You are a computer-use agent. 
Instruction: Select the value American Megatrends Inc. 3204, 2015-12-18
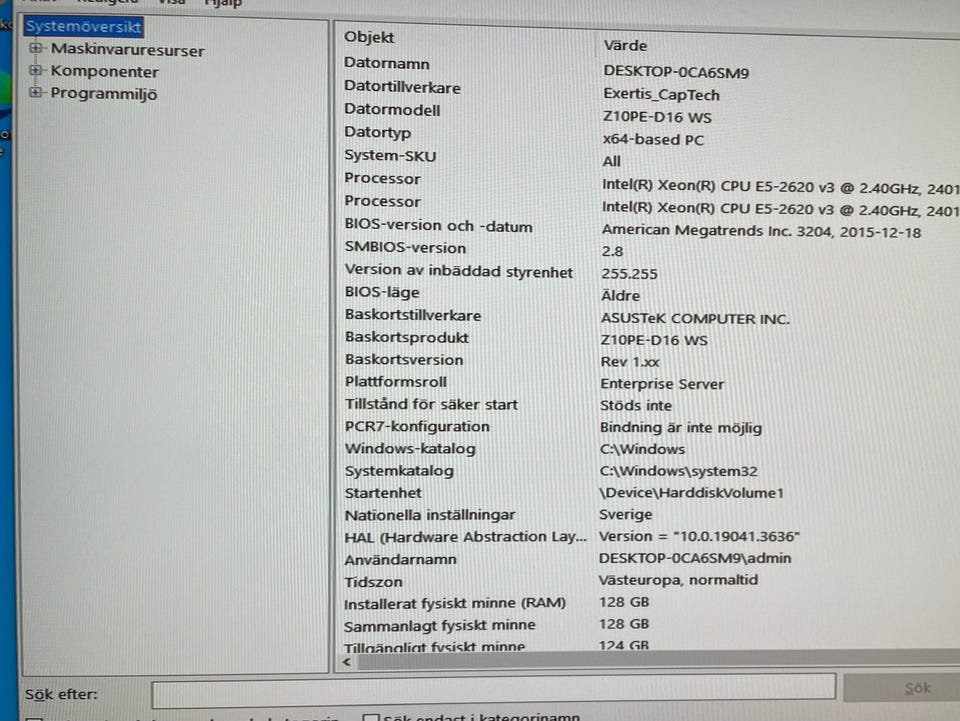point(761,231)
